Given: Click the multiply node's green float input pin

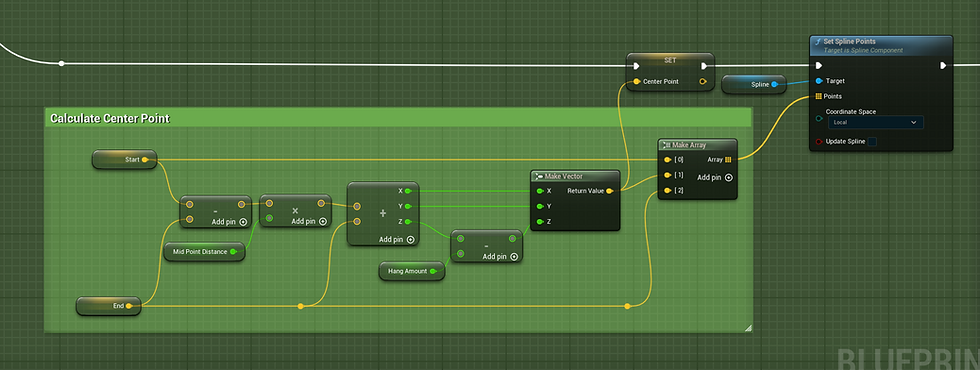Looking at the screenshot, I should (269, 219).
